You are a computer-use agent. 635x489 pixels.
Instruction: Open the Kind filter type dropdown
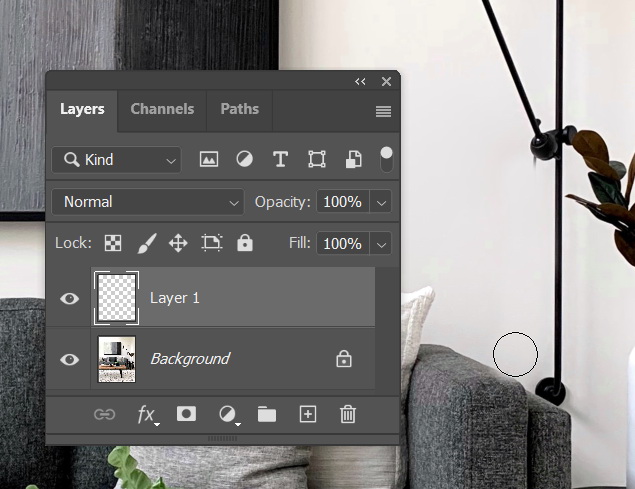pyautogui.click(x=116, y=160)
